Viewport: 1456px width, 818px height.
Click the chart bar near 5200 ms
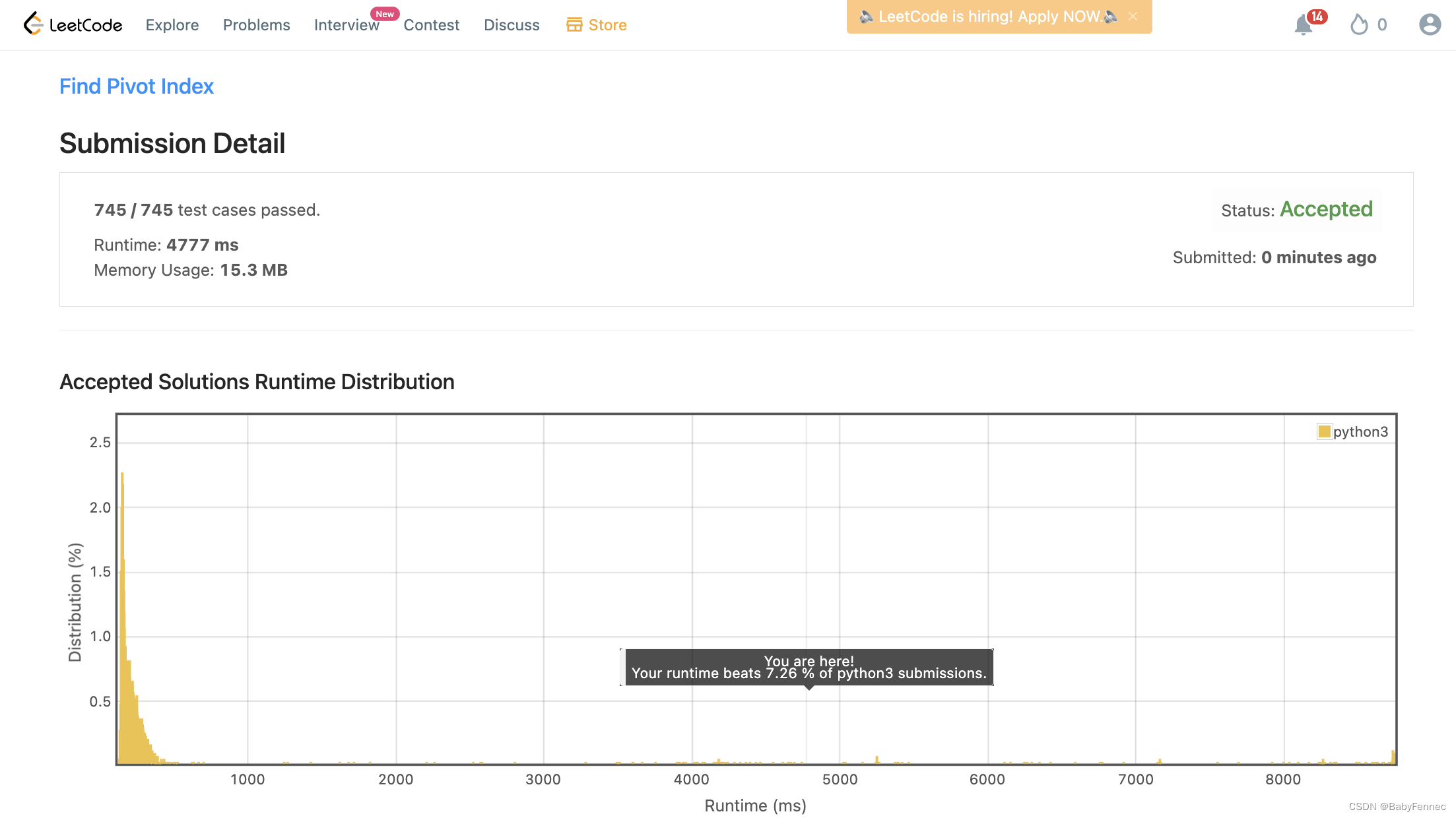[877, 760]
